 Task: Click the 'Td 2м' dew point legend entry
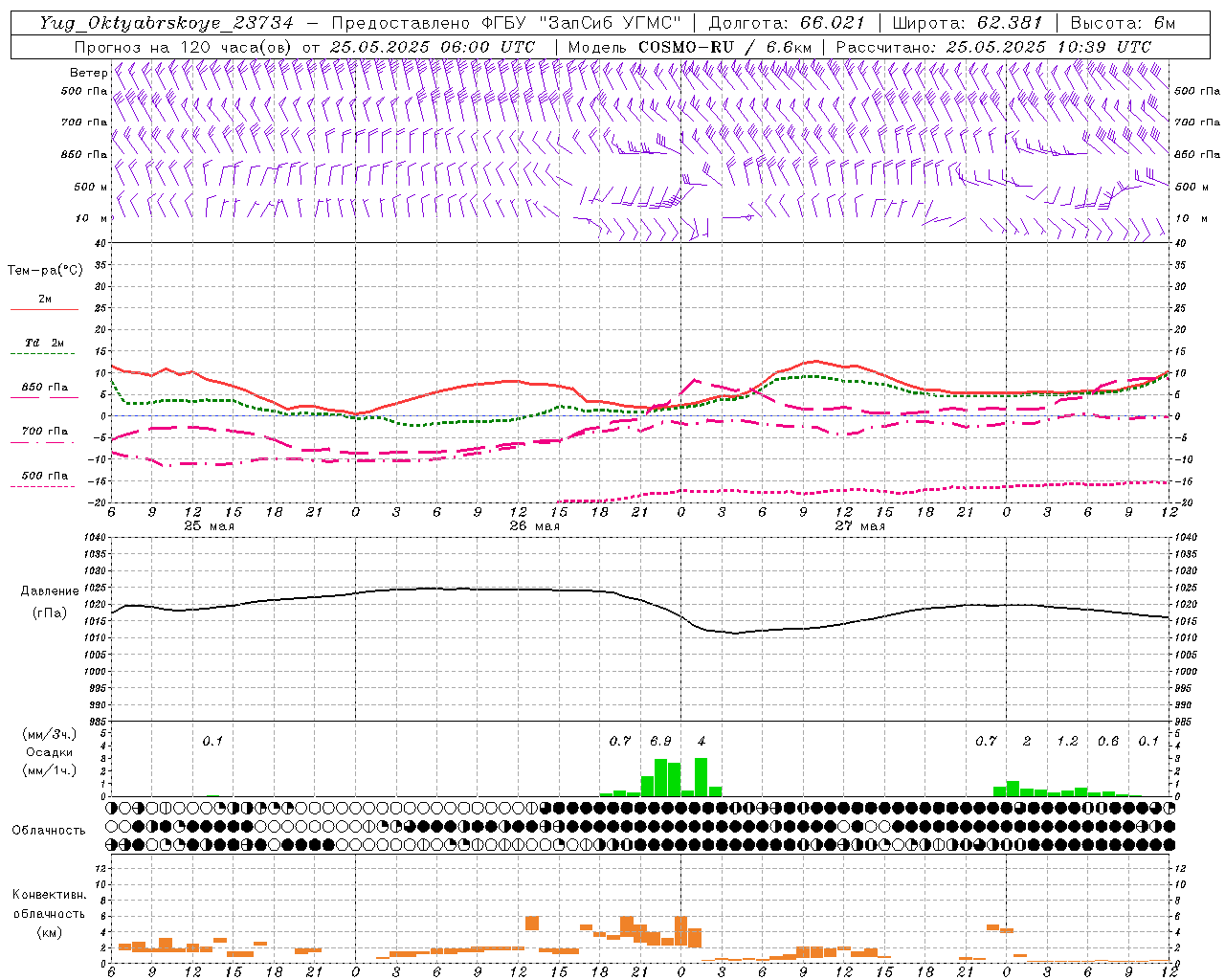click(45, 343)
